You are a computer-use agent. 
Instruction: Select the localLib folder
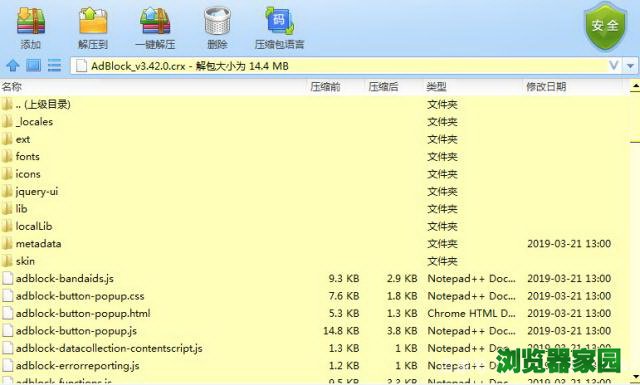pos(314,226)
